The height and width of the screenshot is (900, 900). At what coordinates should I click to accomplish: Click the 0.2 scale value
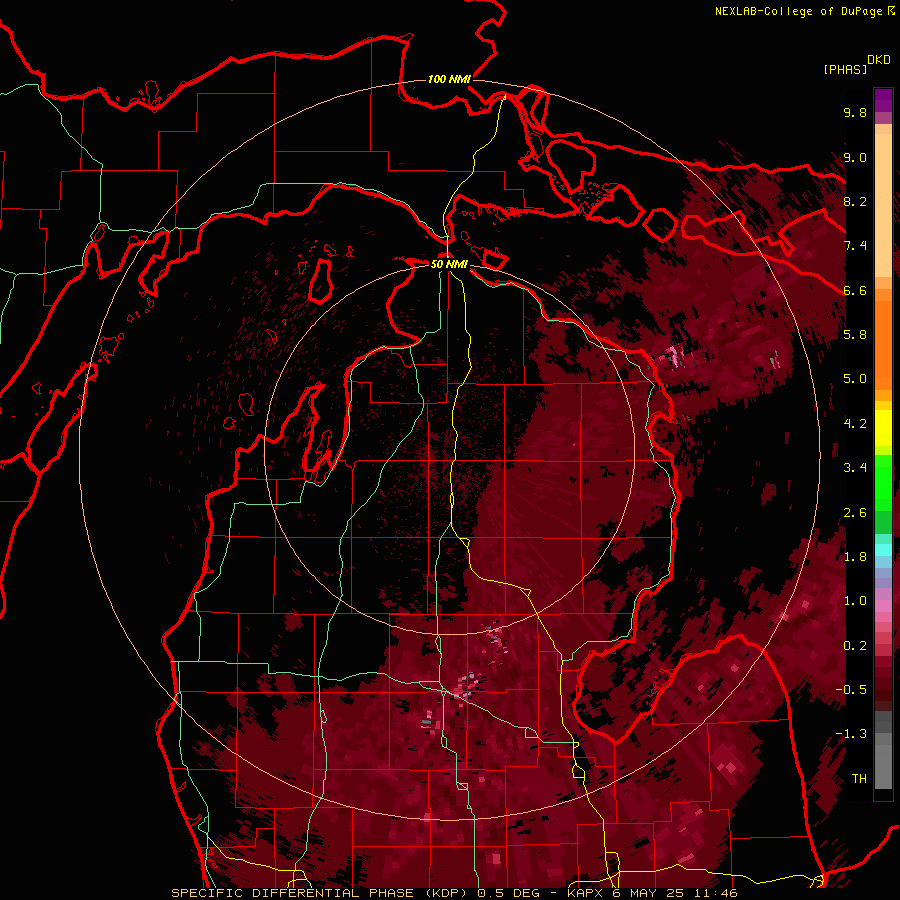coord(855,646)
